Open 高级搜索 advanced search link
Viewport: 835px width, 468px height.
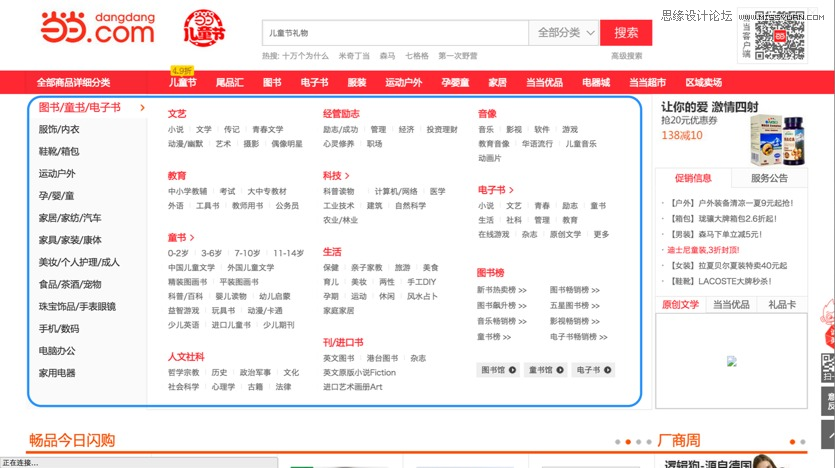tap(626, 56)
